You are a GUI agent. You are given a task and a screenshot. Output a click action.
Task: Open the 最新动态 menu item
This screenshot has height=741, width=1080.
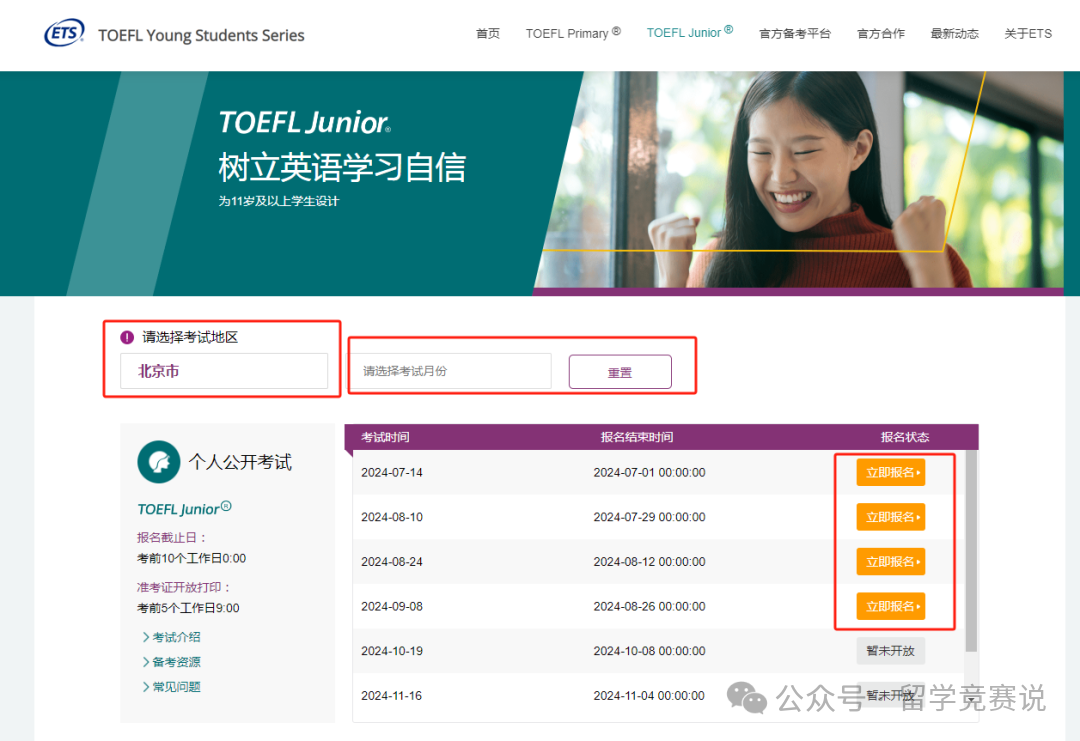955,33
